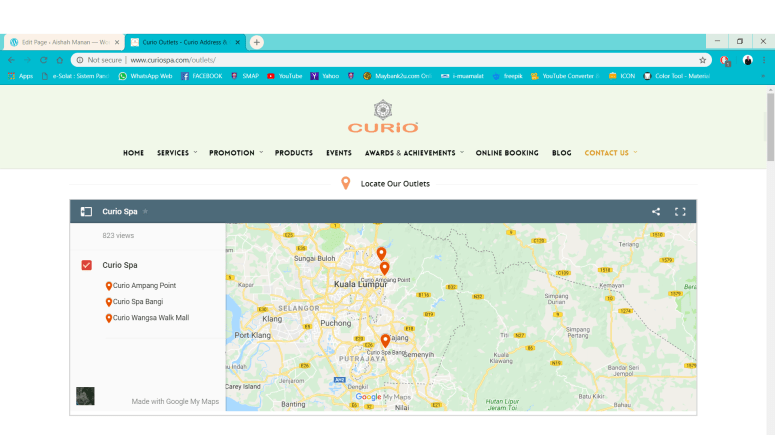Bookmark this page with the star icon
775x435 pixels.
pos(702,60)
